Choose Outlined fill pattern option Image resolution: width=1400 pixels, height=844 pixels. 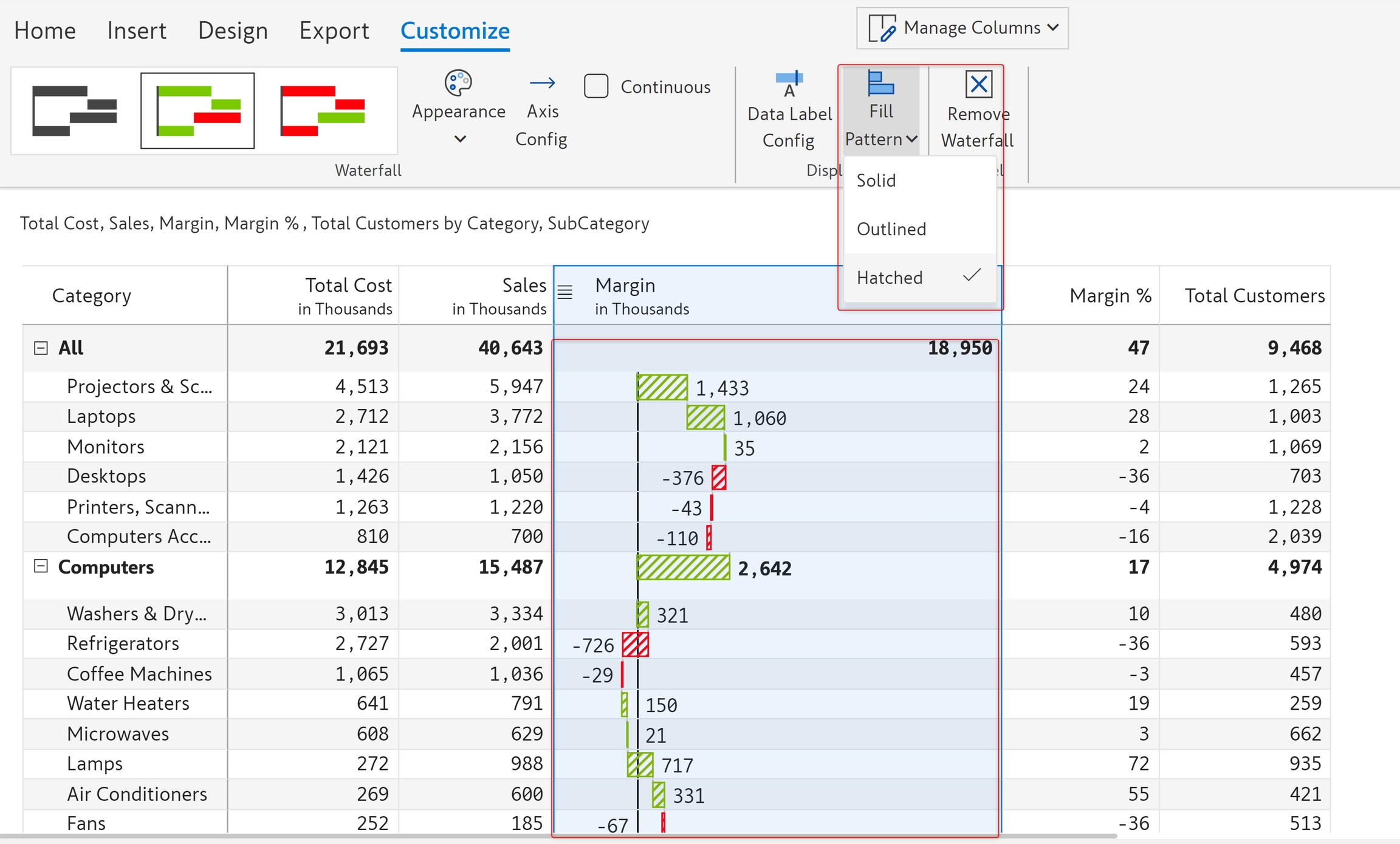[891, 229]
